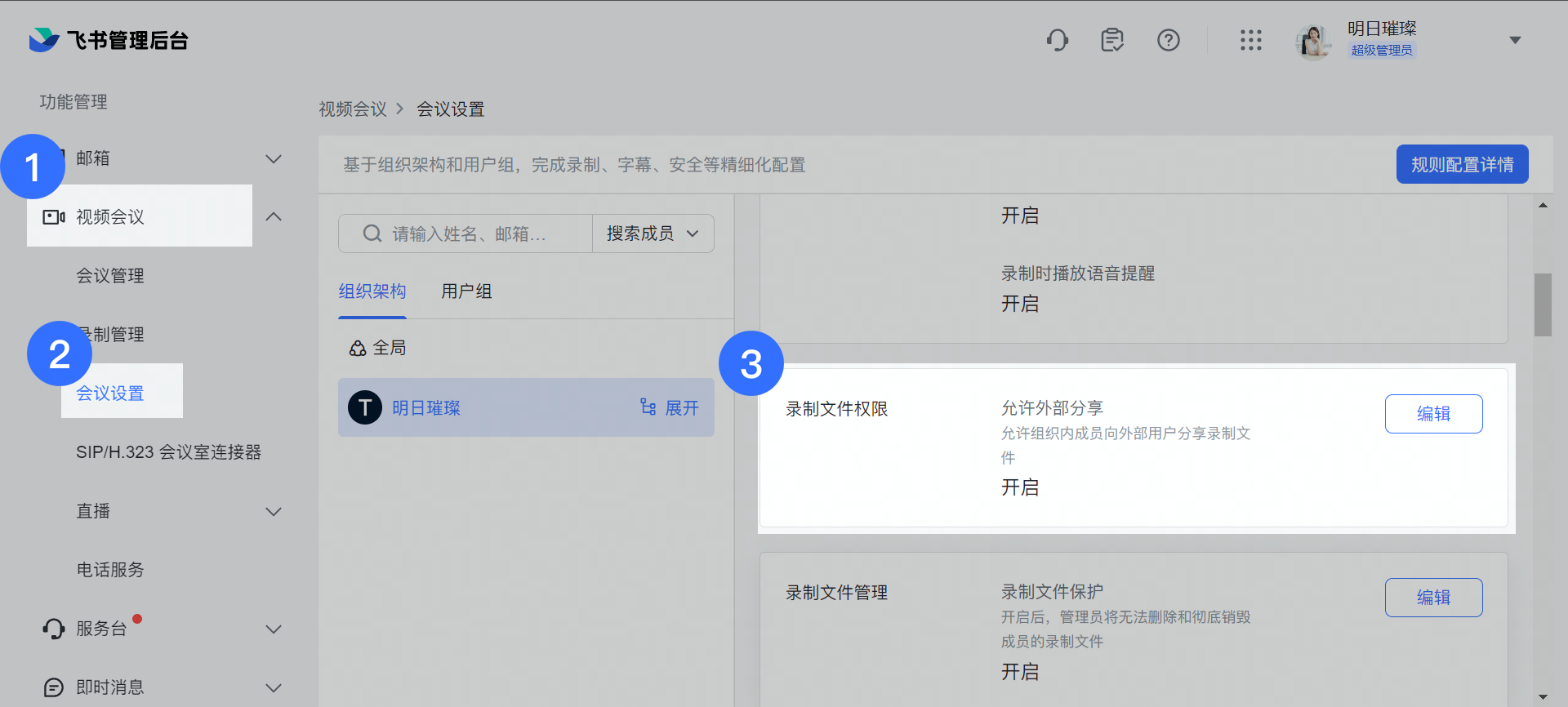Open 录制管理 submenu item
The height and width of the screenshot is (707, 1568).
click(110, 335)
